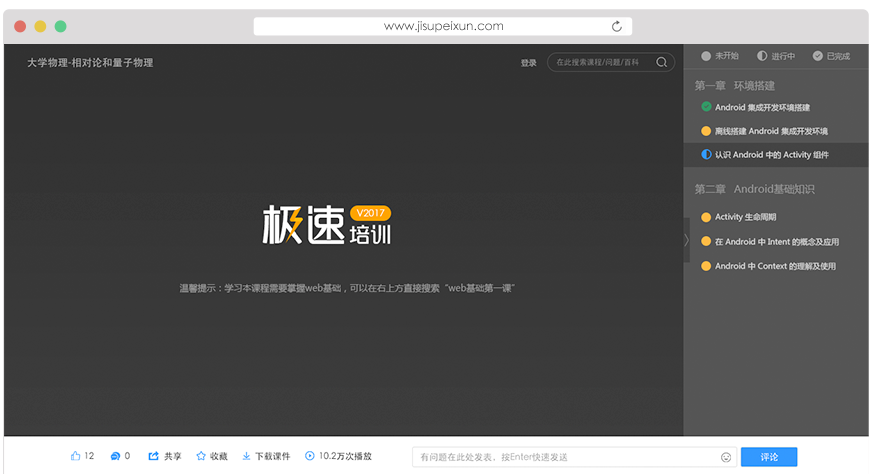Click the green completed status icon
872x474 pixels.
point(706,107)
